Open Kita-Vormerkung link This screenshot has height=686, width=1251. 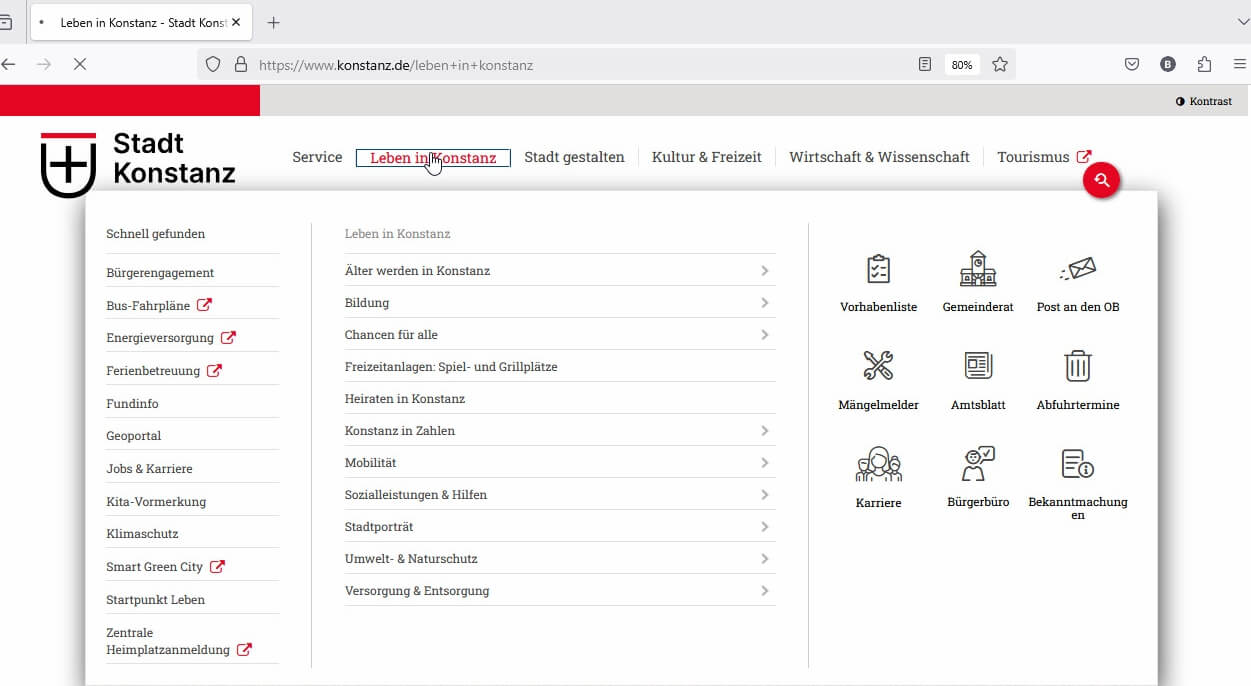(x=156, y=502)
